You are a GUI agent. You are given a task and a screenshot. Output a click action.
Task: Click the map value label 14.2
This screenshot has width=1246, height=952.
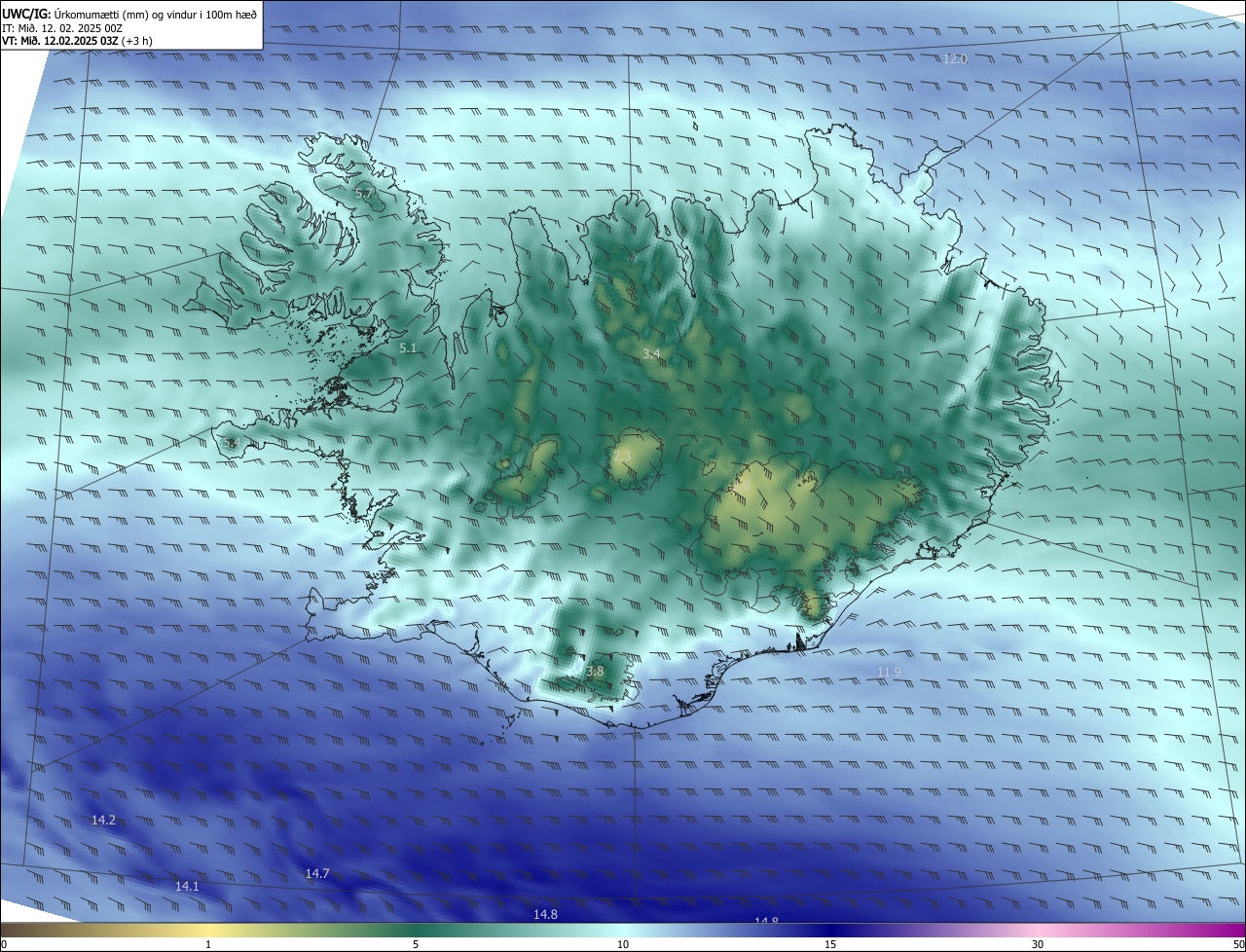(103, 821)
